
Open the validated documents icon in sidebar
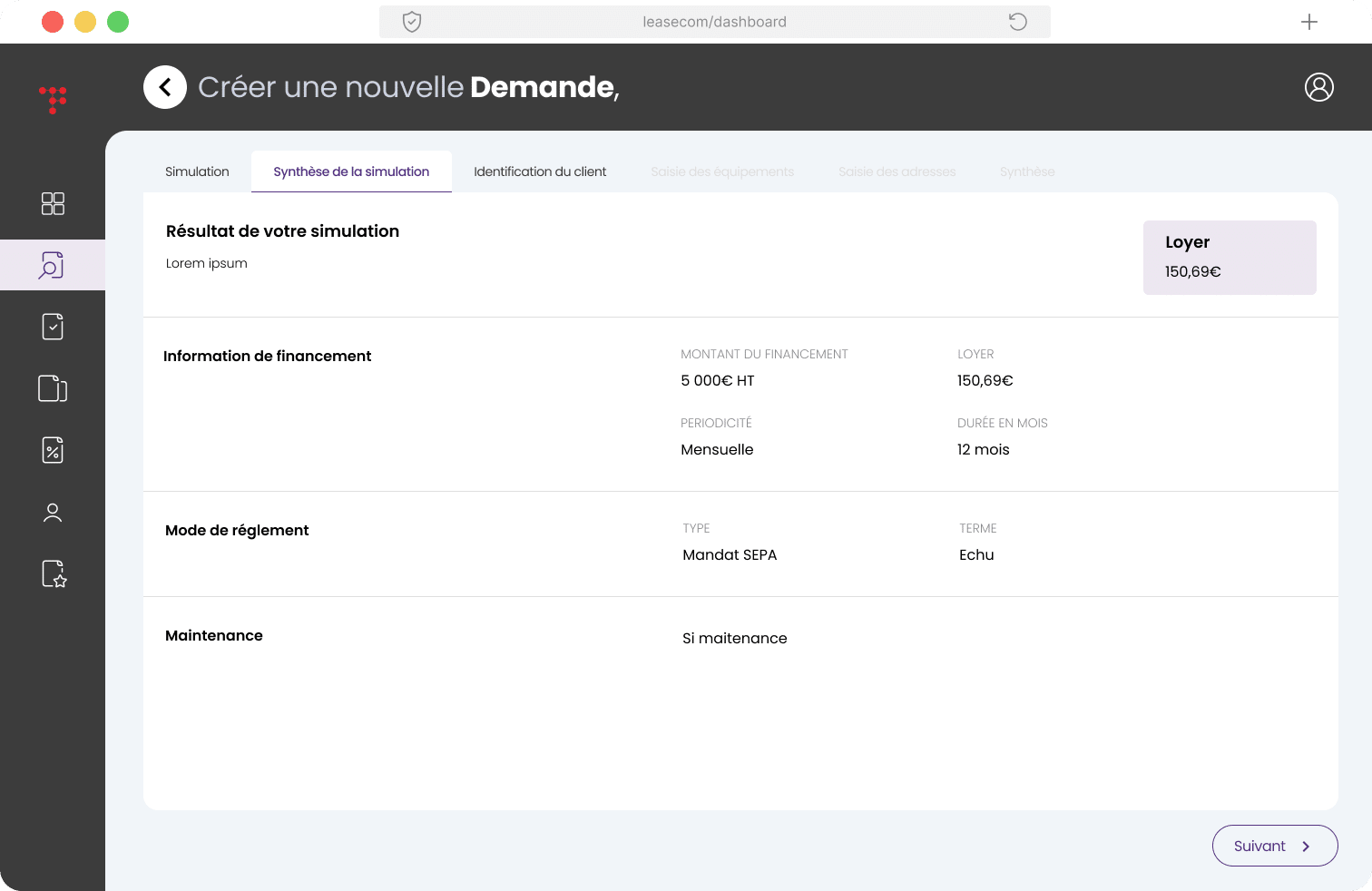pyautogui.click(x=53, y=327)
